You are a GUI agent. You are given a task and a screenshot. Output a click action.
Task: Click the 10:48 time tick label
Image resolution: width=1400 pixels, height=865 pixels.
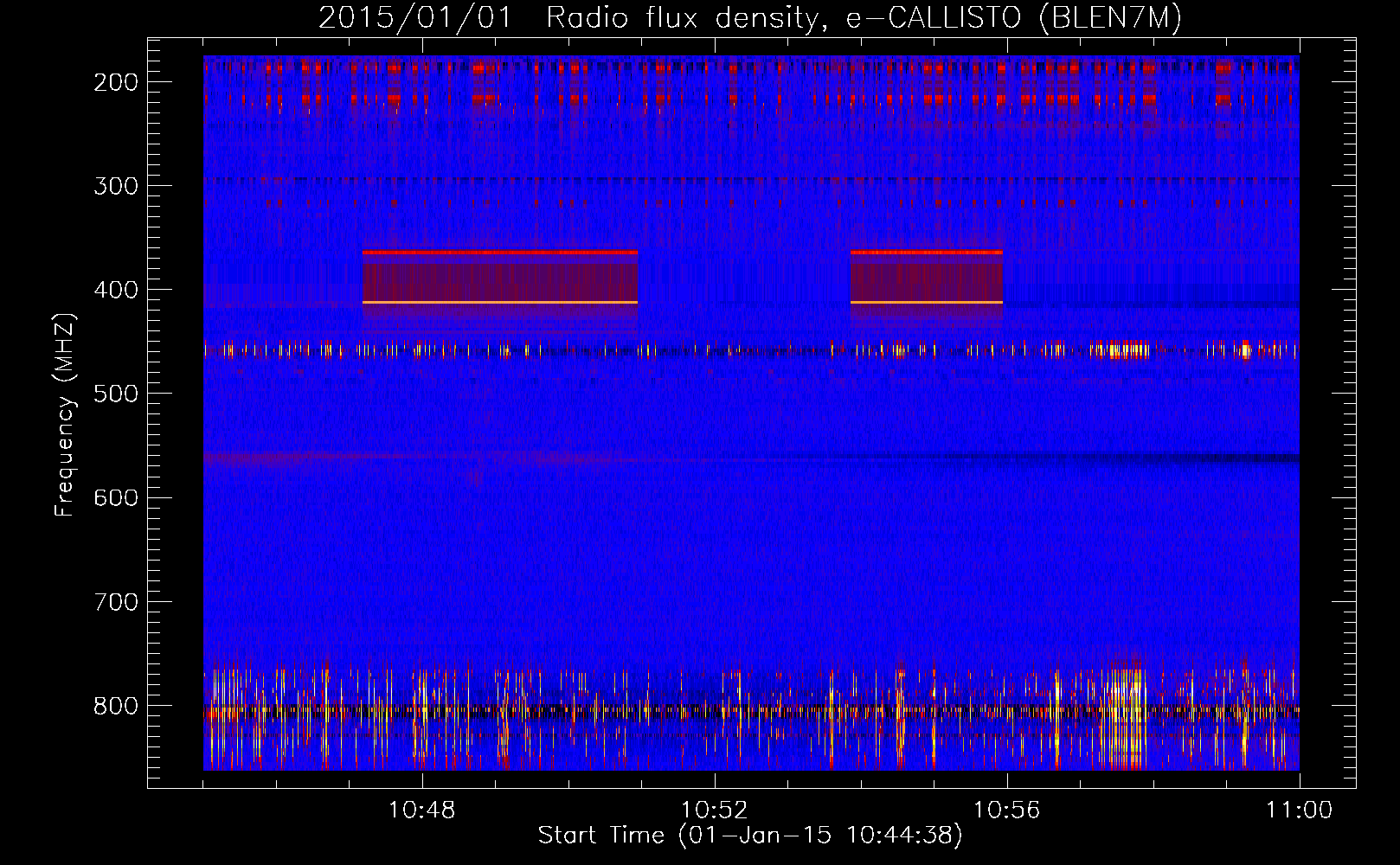[x=422, y=811]
